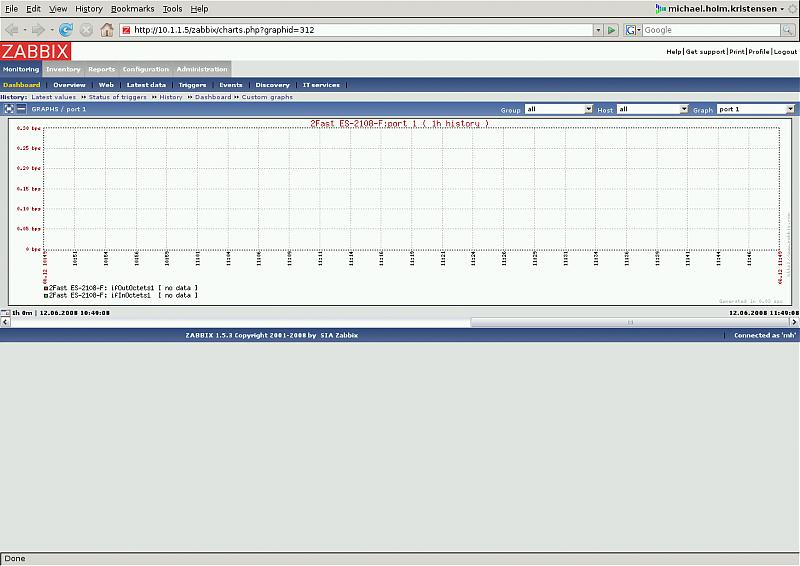Open the search engine selector dropdown
Image resolution: width=800 pixels, height=566 pixels.
pyautogui.click(x=638, y=30)
